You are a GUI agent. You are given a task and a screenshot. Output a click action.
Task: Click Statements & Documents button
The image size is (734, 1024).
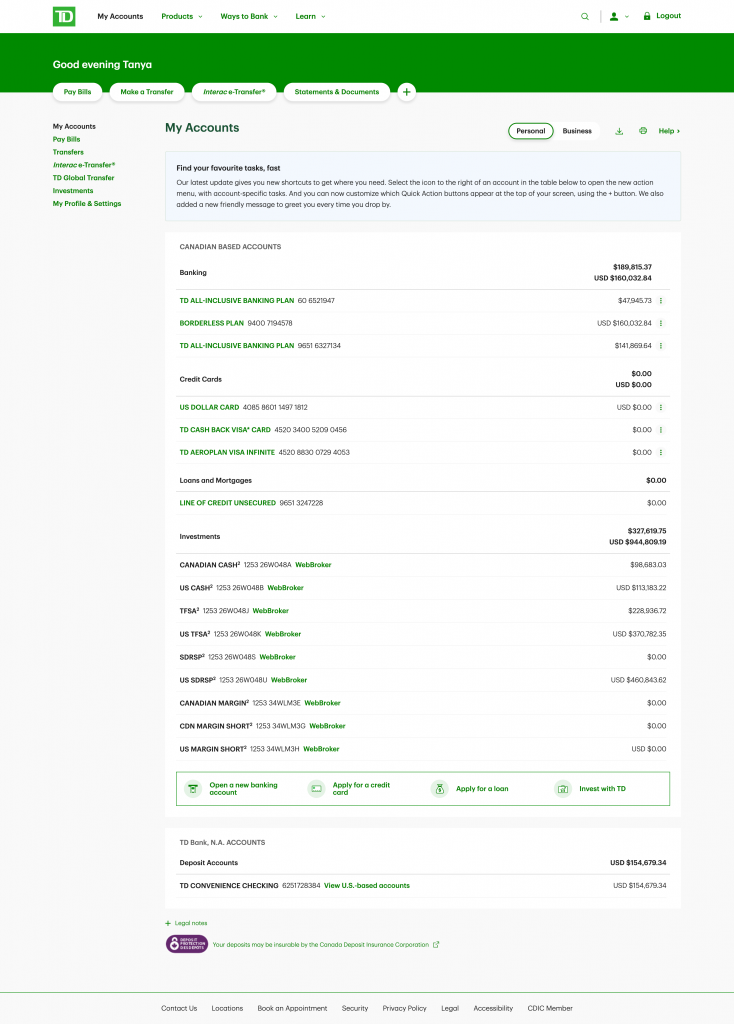coord(337,92)
